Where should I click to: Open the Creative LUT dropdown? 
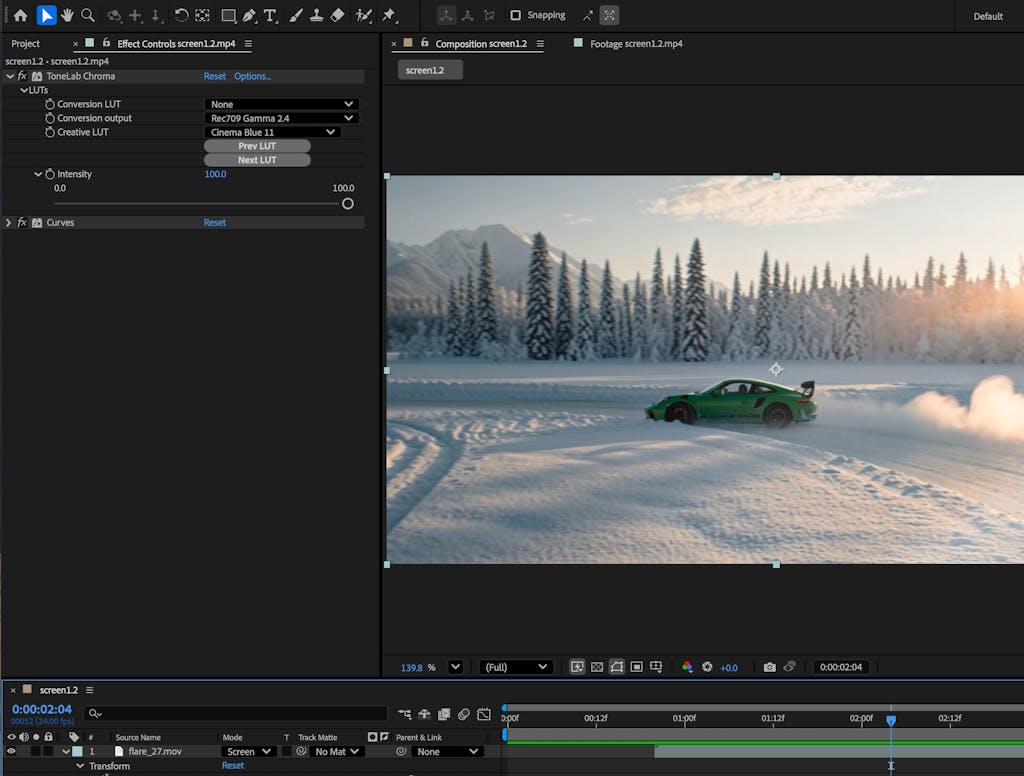click(x=273, y=132)
